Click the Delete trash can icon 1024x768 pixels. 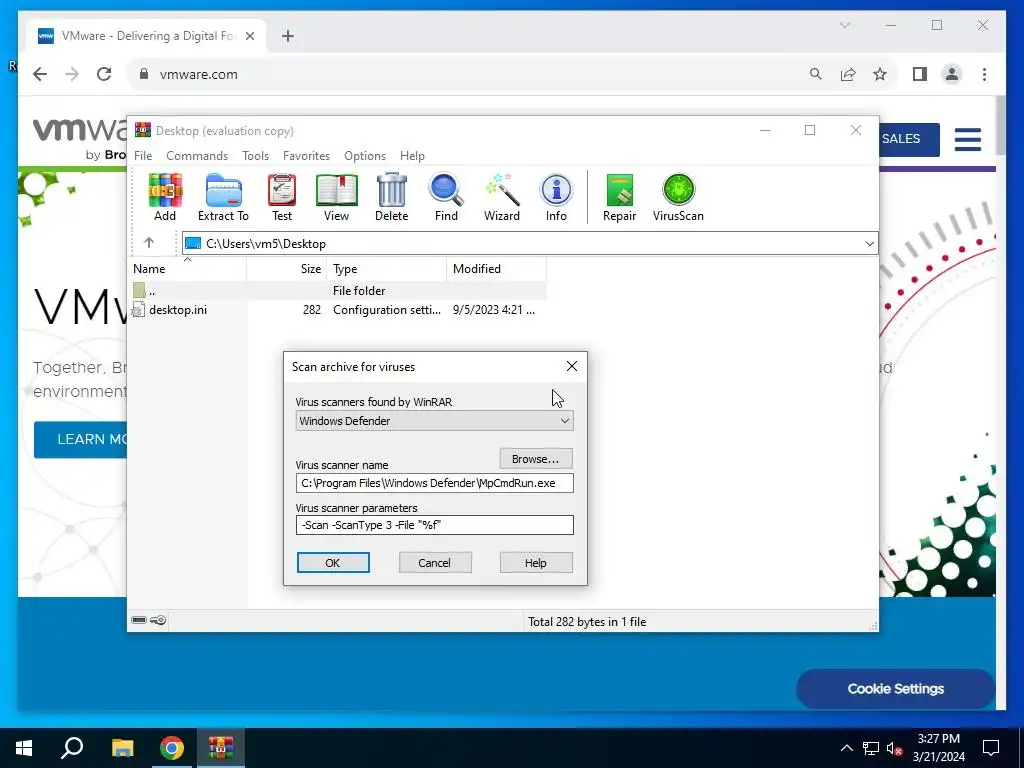(x=391, y=197)
